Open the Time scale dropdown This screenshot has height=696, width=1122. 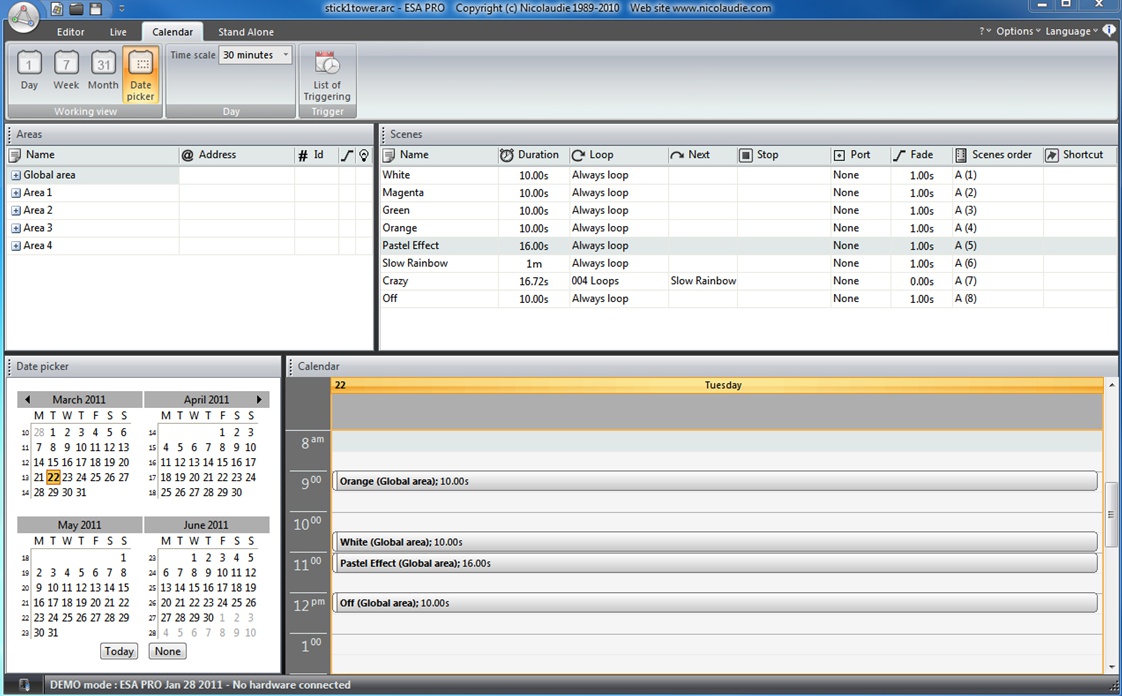(255, 55)
